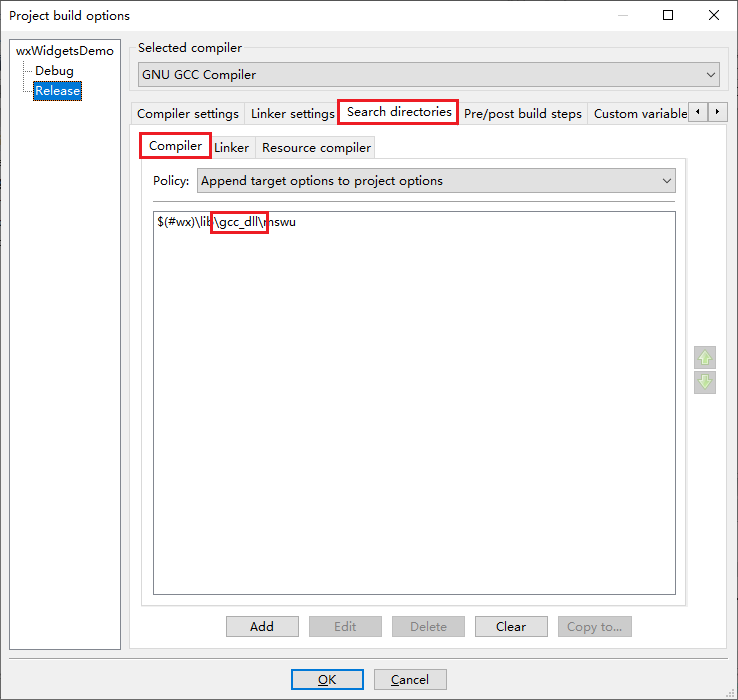Move selected directory up with green arrow
738x700 pixels.
705,358
